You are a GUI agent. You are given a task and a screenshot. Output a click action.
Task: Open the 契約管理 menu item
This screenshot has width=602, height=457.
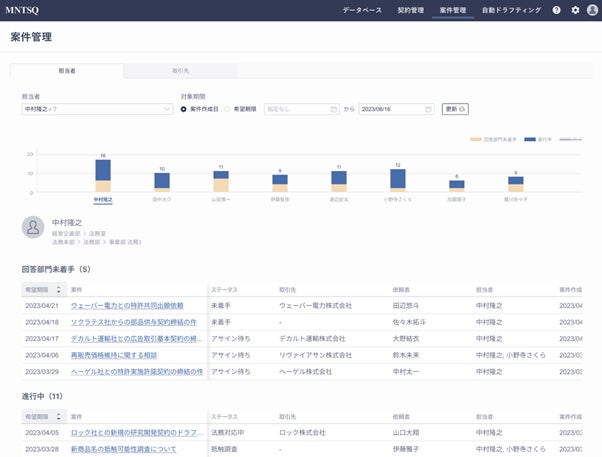(x=411, y=10)
